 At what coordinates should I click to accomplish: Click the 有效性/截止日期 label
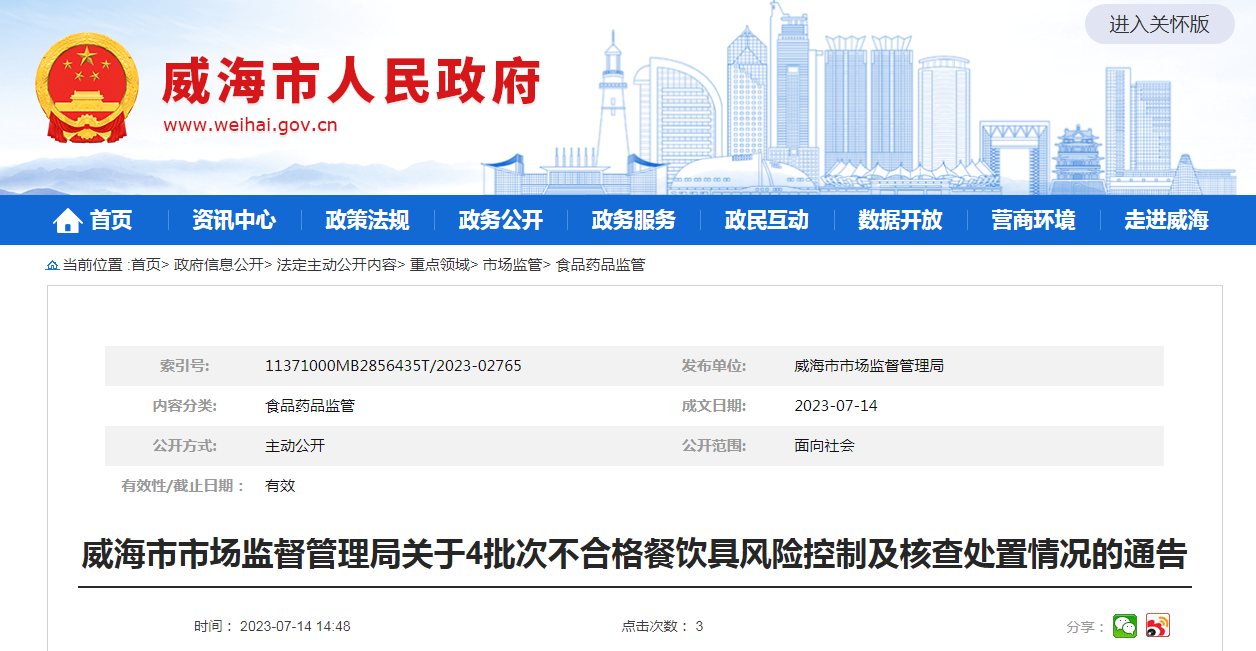point(183,486)
